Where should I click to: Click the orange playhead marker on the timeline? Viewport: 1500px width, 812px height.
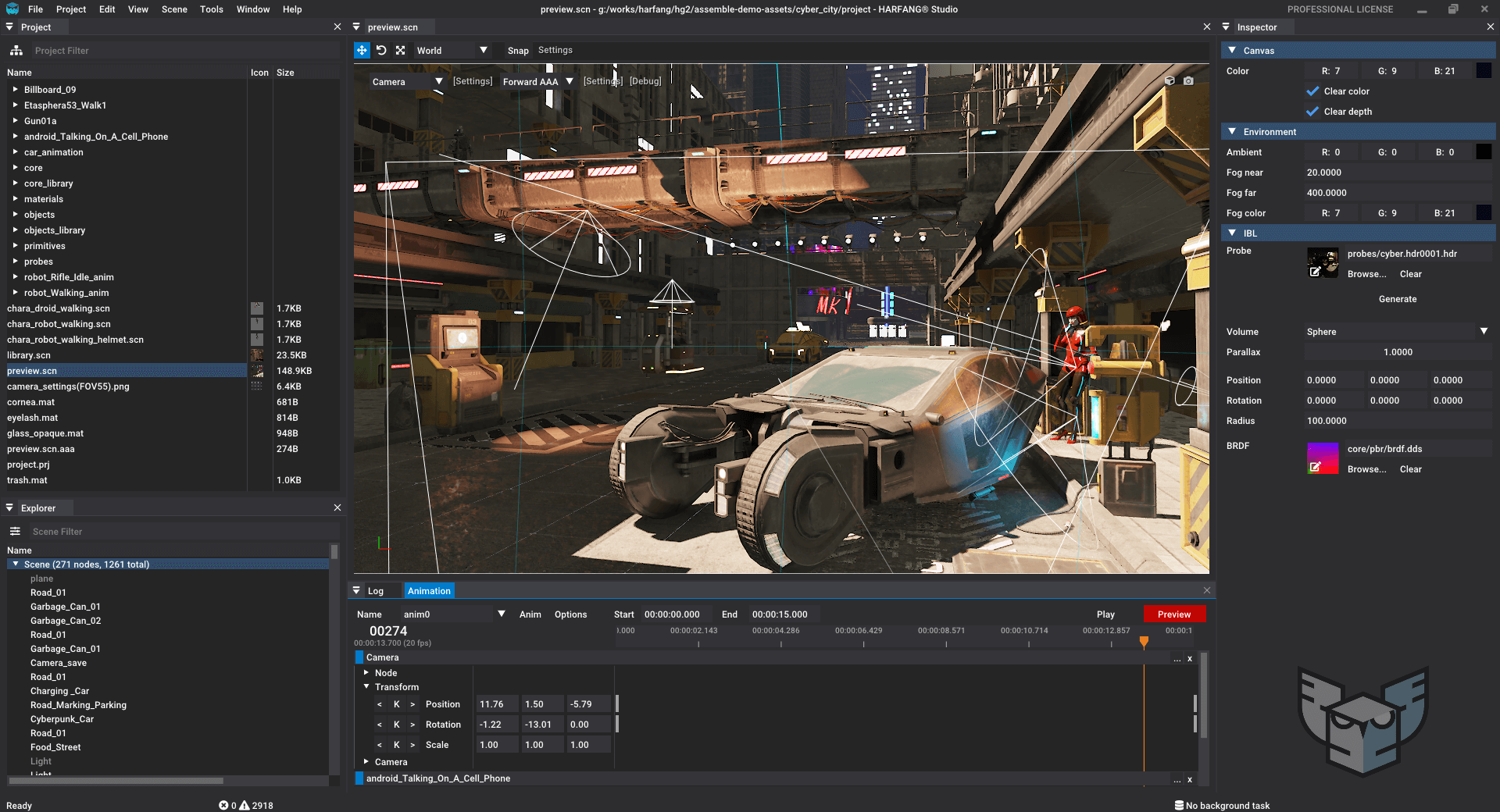click(x=1144, y=642)
